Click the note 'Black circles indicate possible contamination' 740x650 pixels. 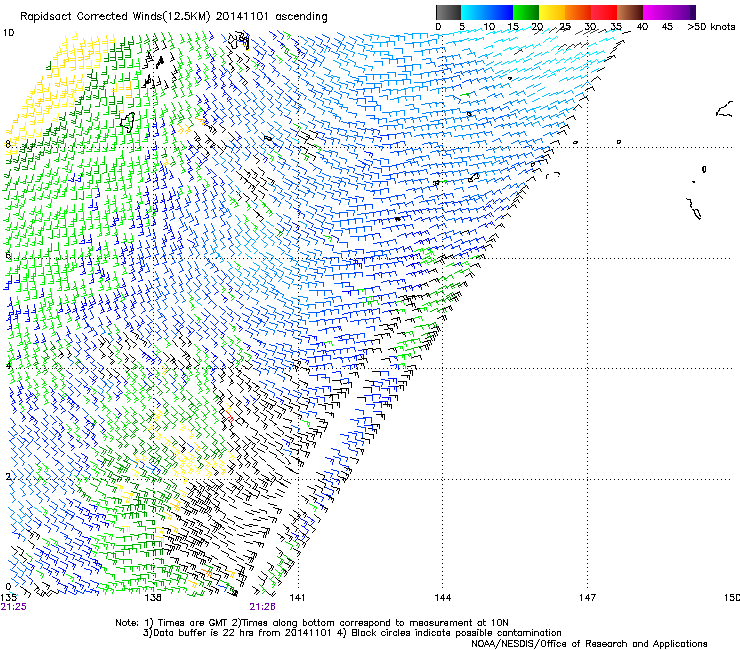456,633
